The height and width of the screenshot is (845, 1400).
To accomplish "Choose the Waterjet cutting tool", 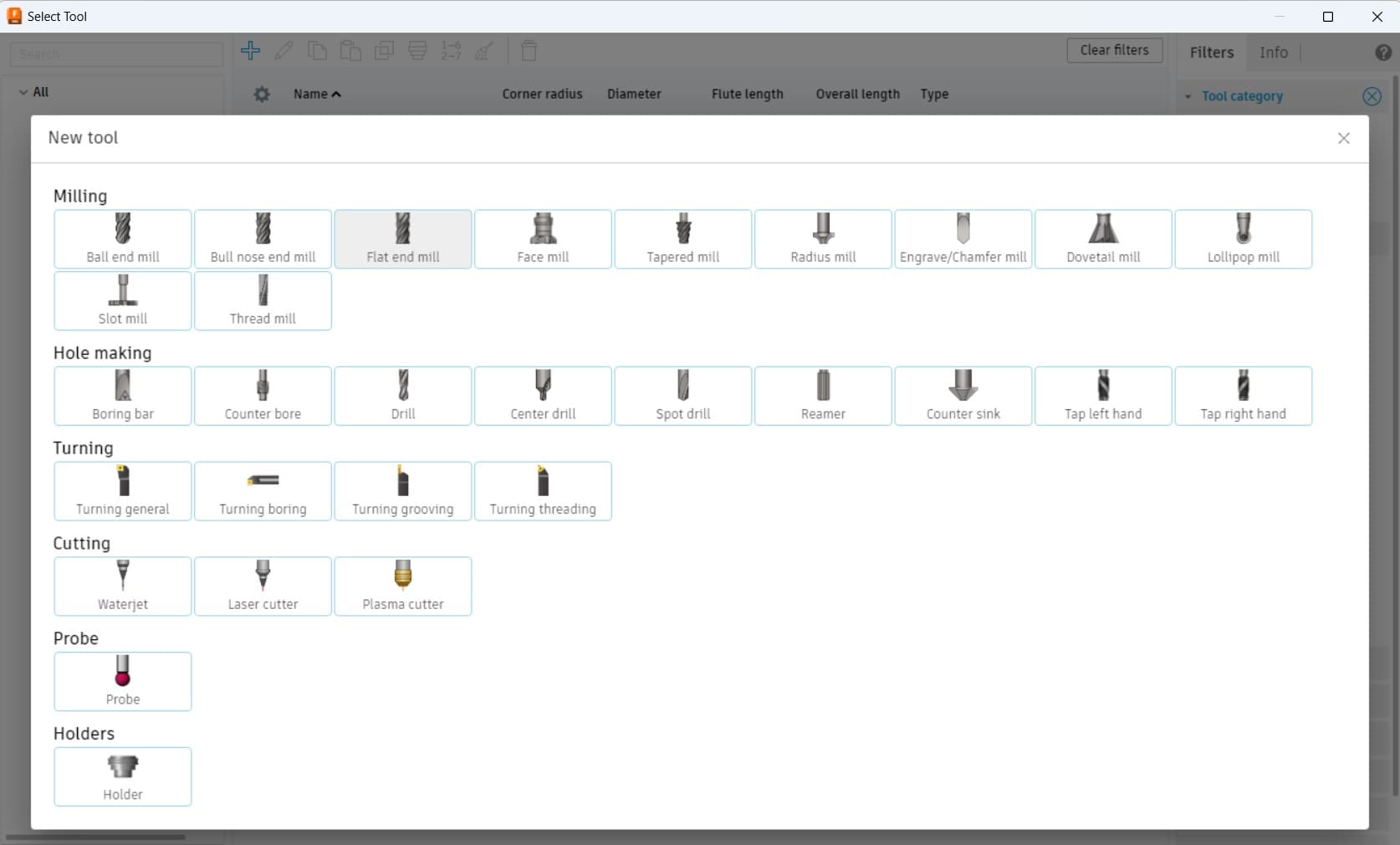I will point(123,586).
